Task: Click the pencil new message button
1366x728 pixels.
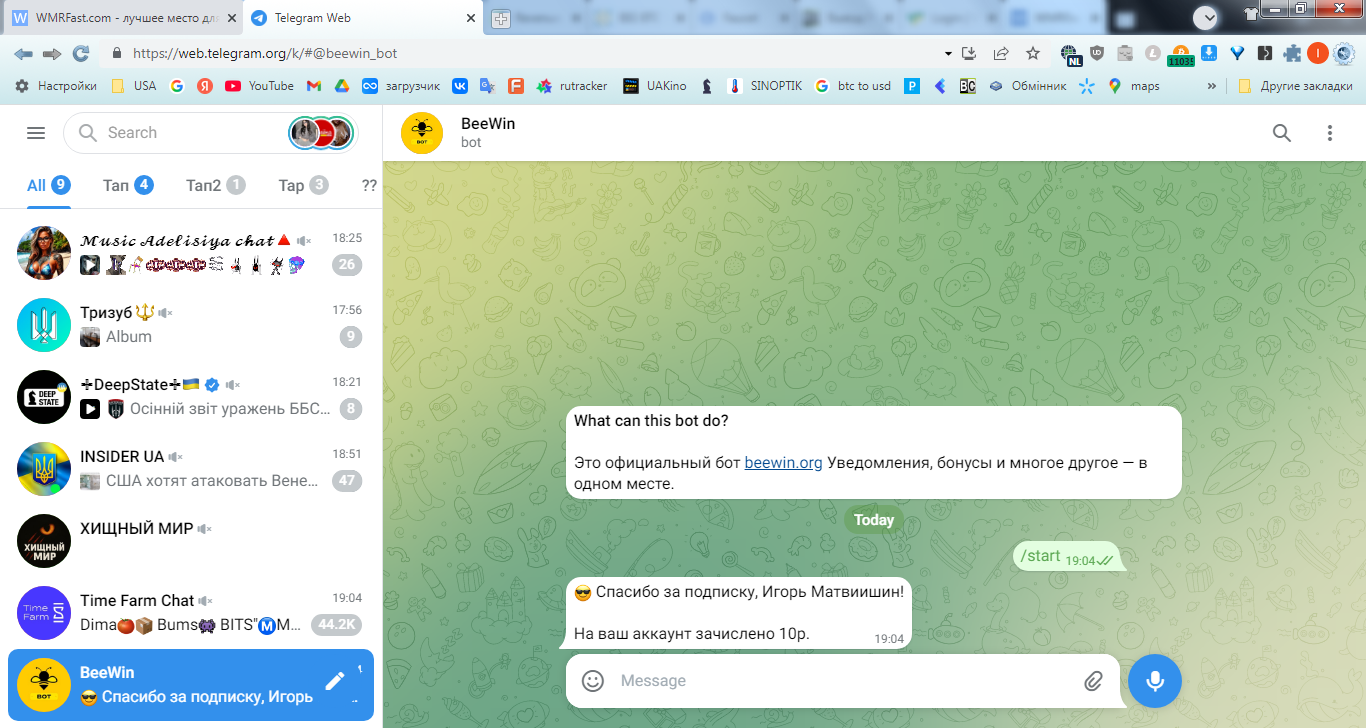Action: 335,681
